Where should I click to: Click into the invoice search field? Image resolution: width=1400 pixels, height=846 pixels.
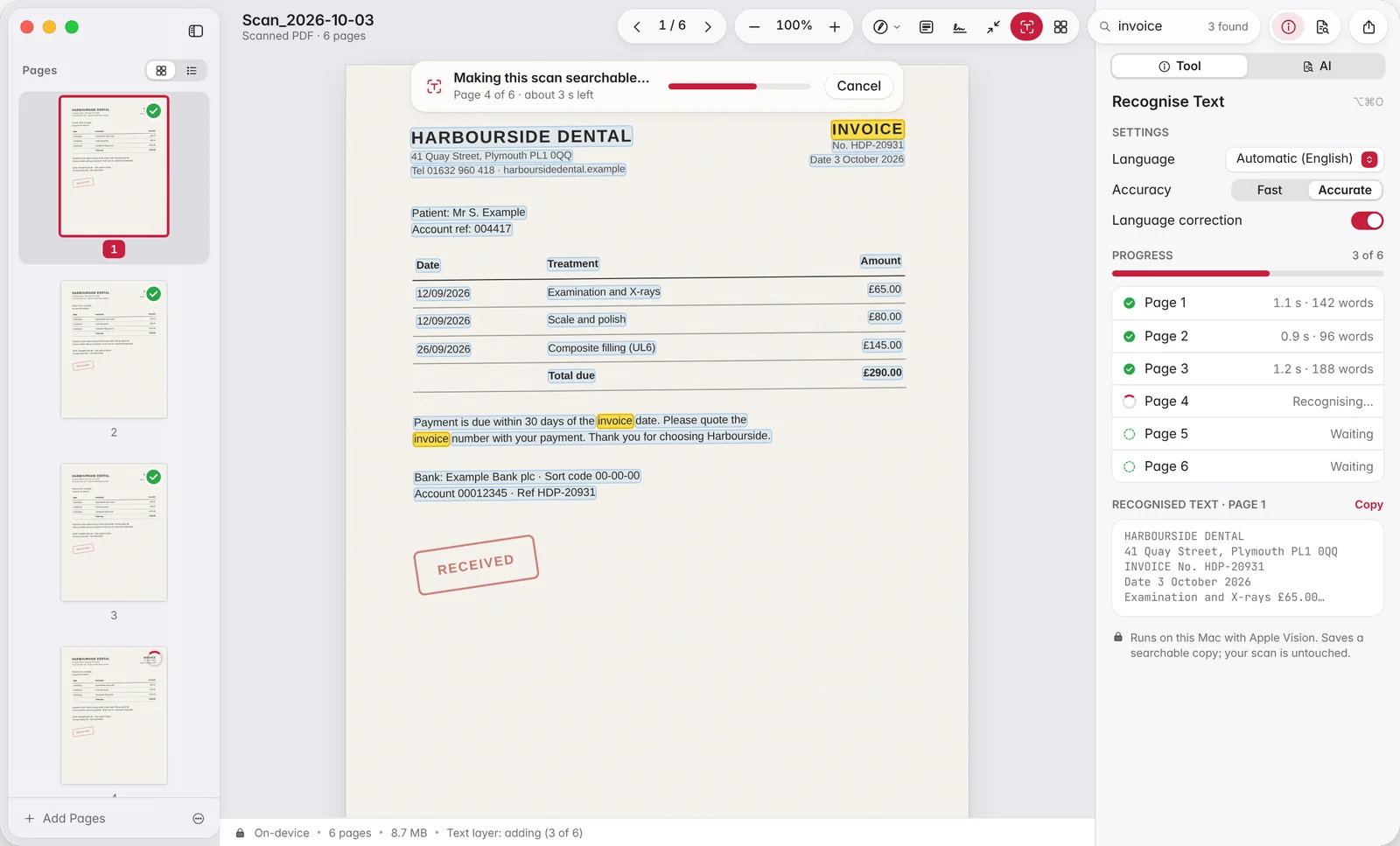point(1173,26)
